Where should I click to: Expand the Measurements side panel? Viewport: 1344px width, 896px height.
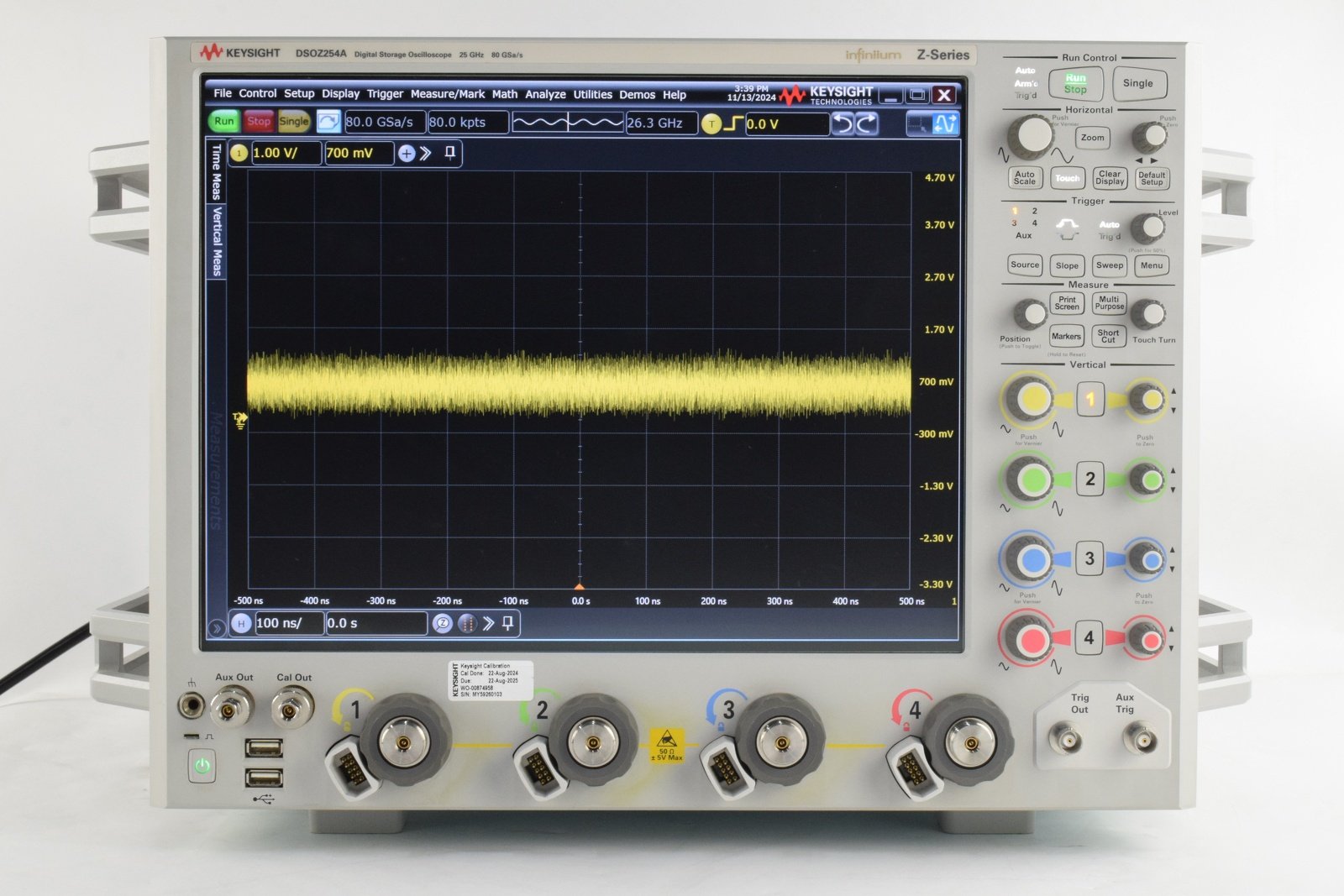pyautogui.click(x=217, y=470)
